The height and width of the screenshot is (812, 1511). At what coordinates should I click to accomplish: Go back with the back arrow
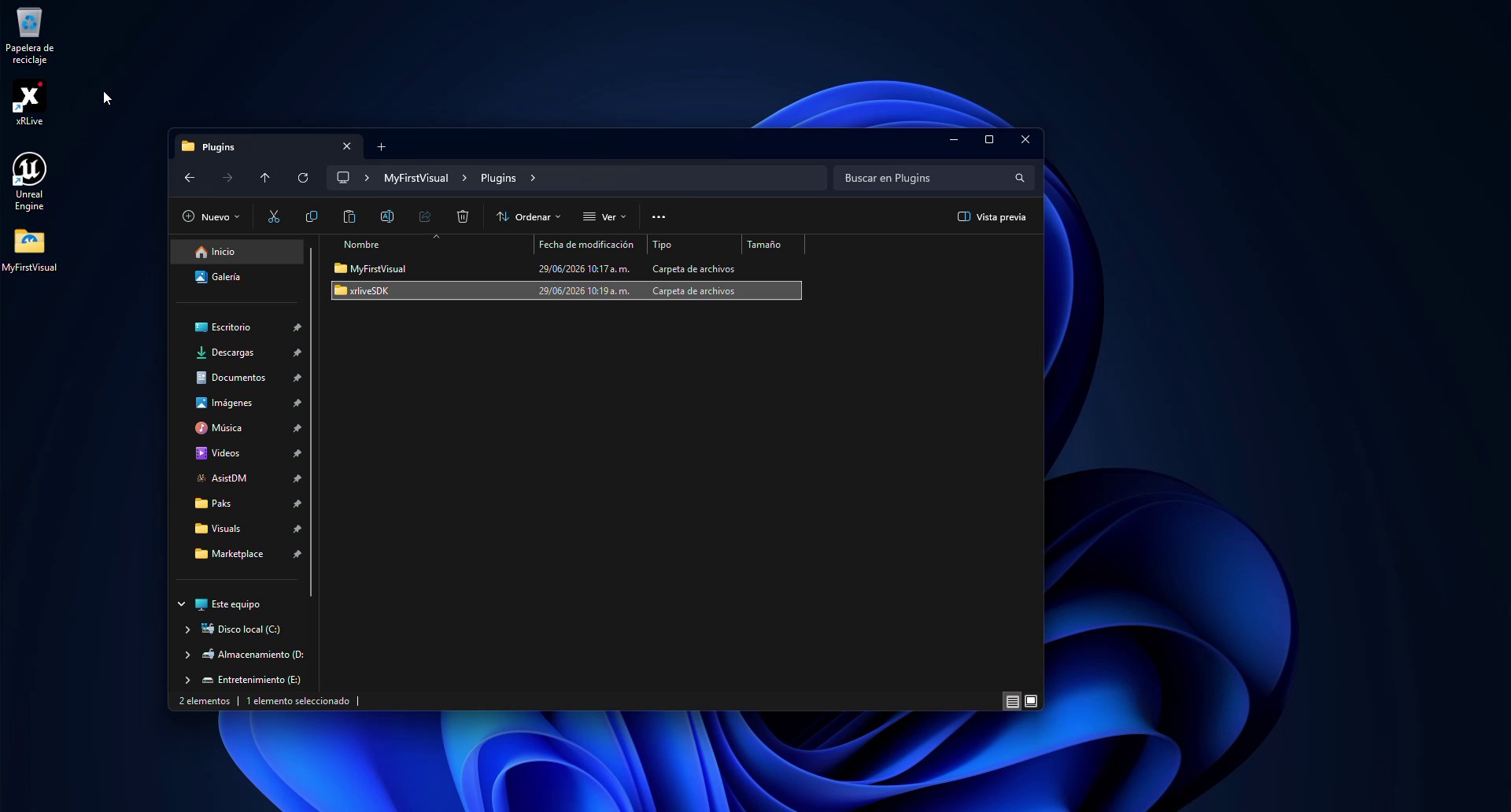click(x=190, y=178)
